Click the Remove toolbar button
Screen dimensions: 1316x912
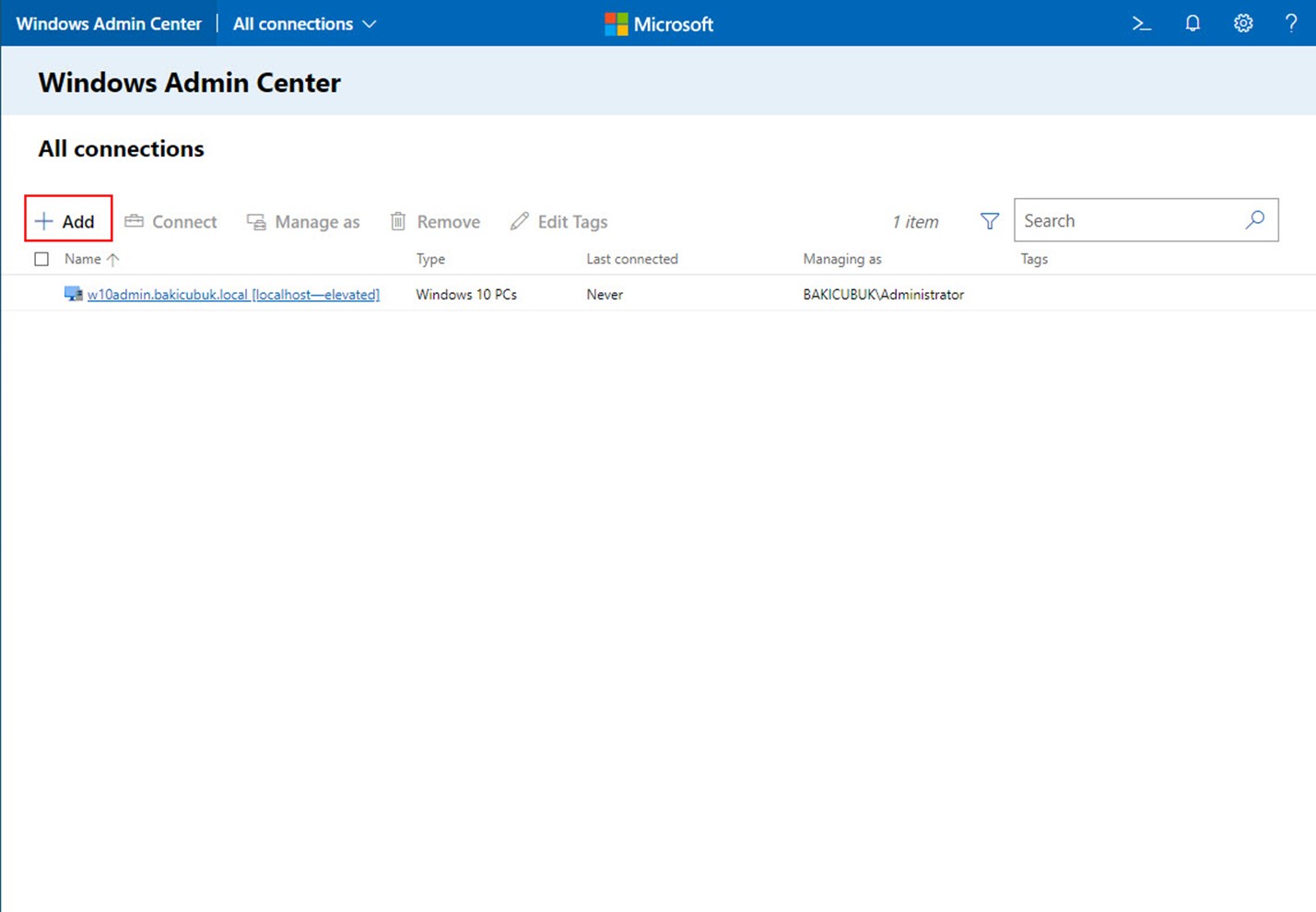(x=435, y=222)
